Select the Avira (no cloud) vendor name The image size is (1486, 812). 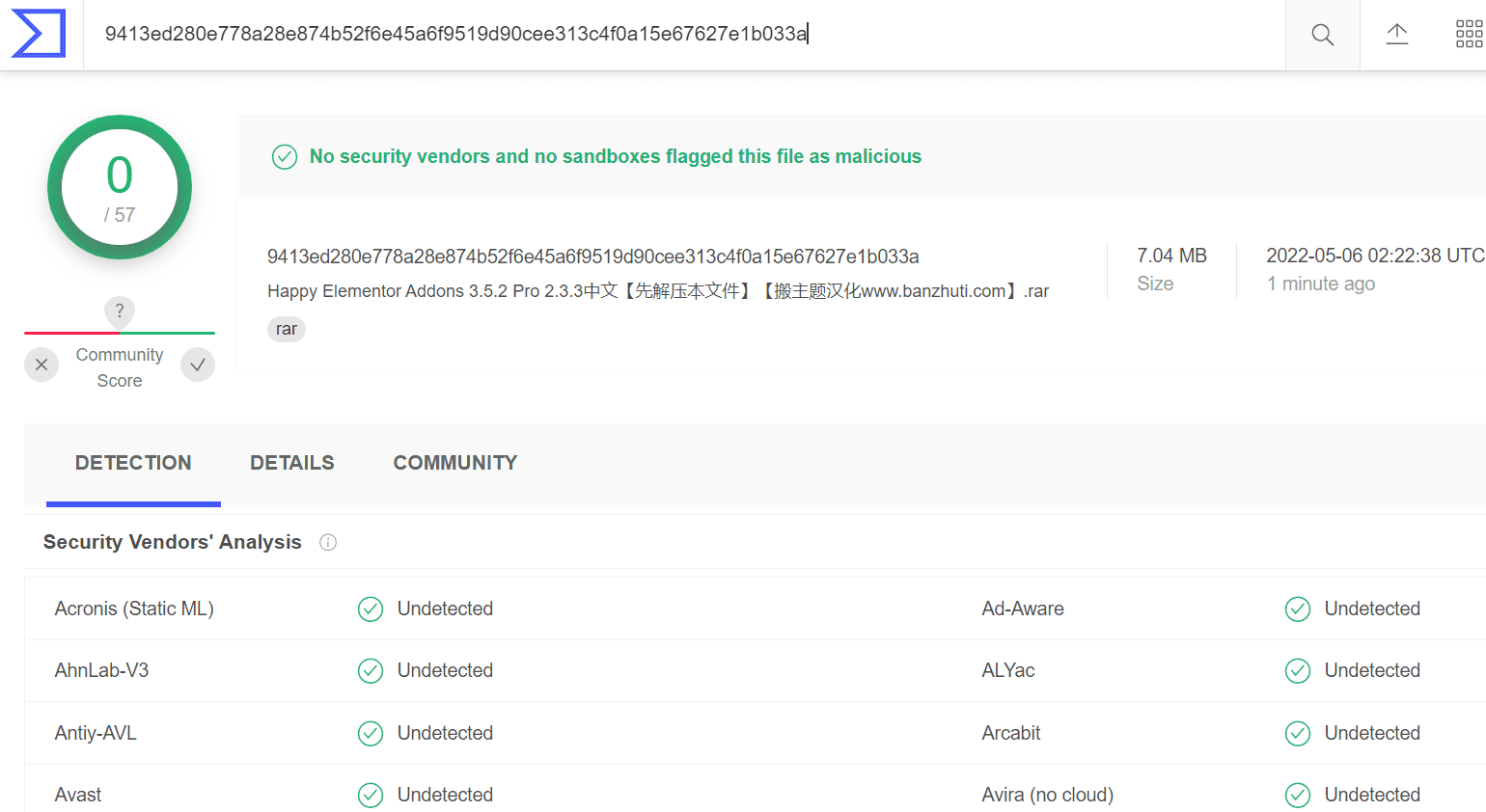[x=1048, y=796]
